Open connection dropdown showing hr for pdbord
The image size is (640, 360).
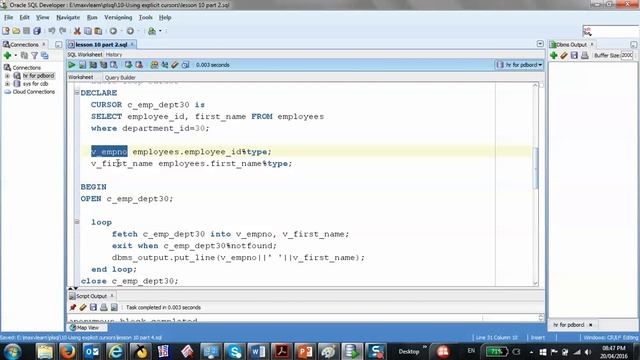[x=519, y=65]
